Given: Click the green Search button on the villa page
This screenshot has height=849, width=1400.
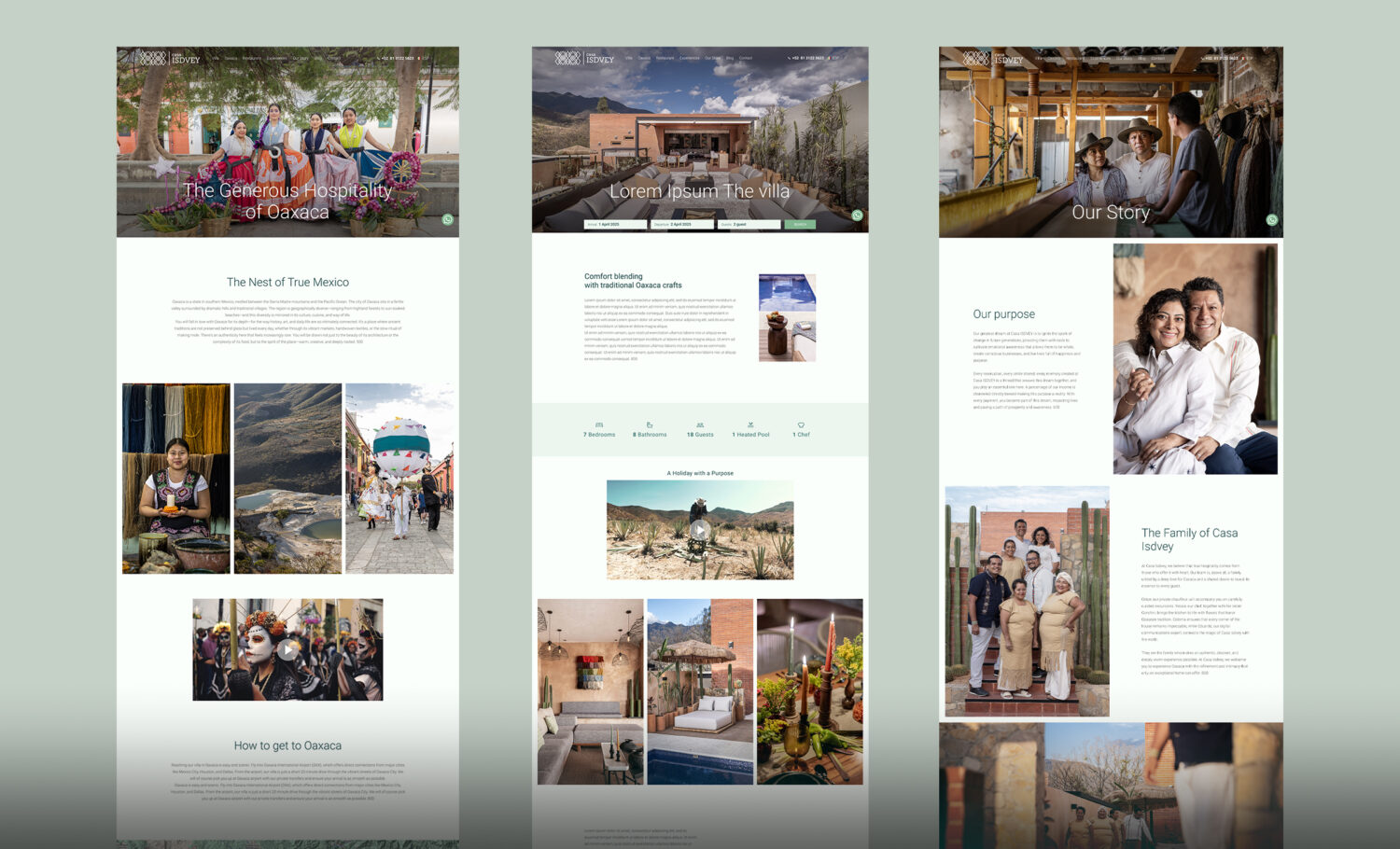Looking at the screenshot, I should click(800, 225).
